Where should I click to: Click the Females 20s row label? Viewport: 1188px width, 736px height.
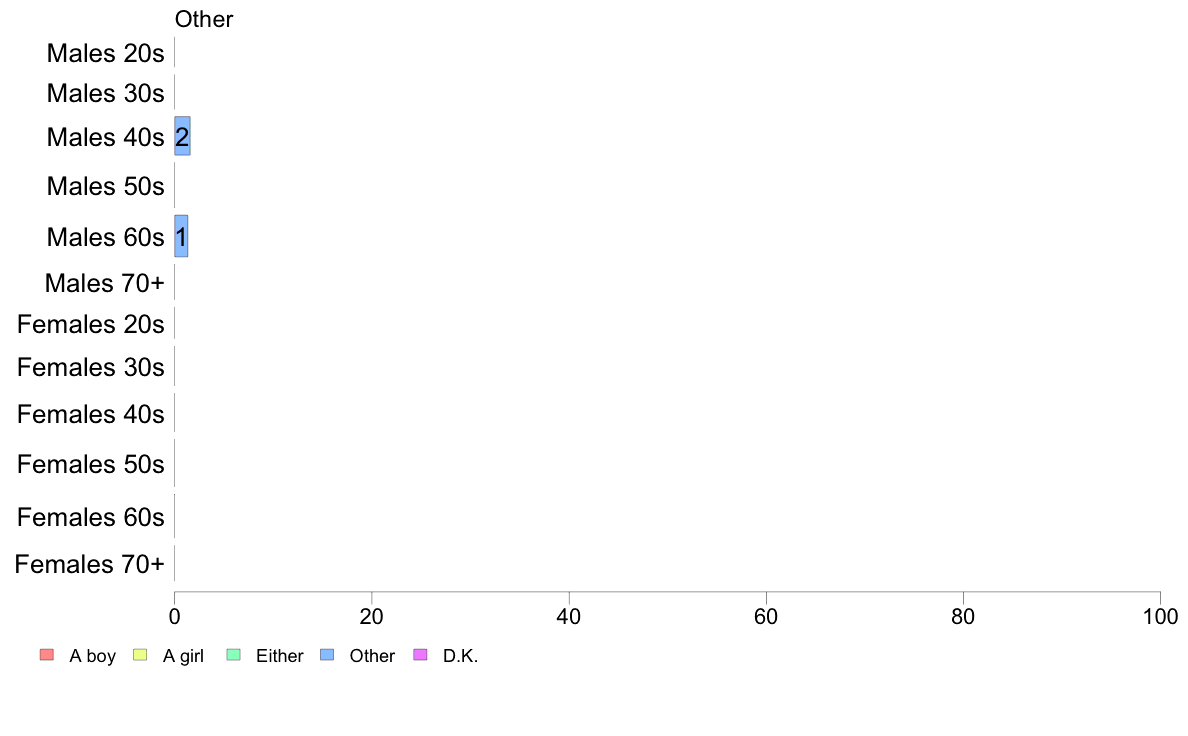(x=91, y=324)
